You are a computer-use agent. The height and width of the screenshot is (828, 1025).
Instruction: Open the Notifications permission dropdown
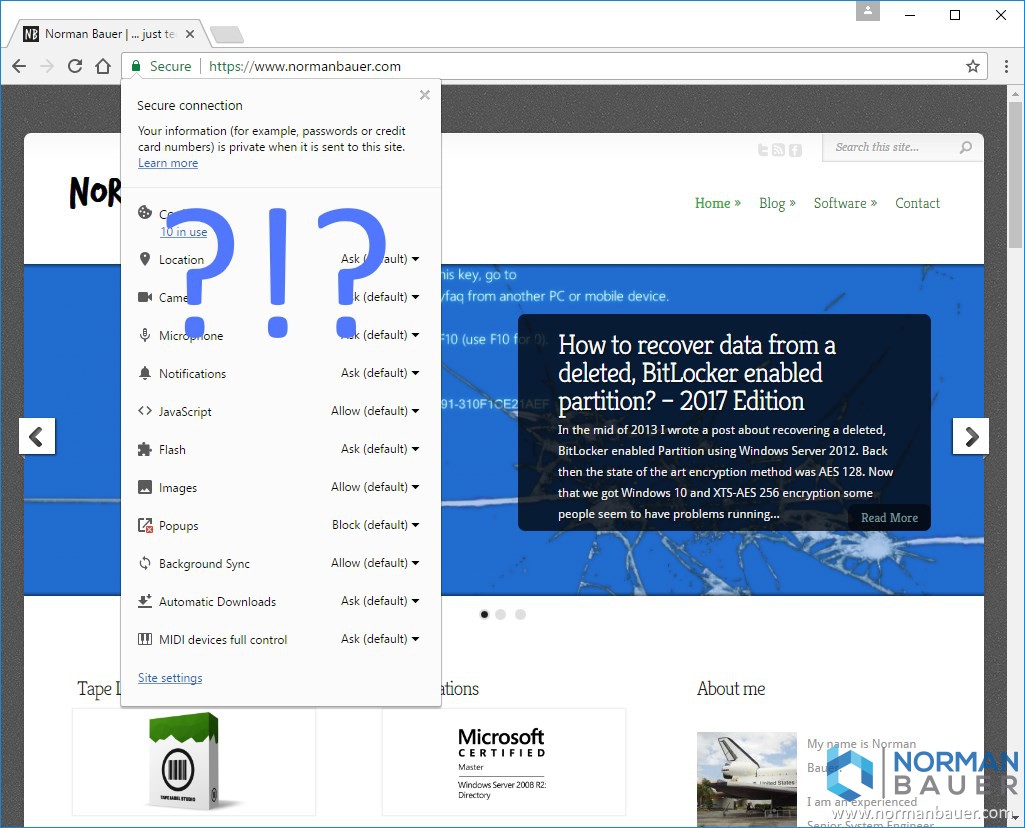380,373
